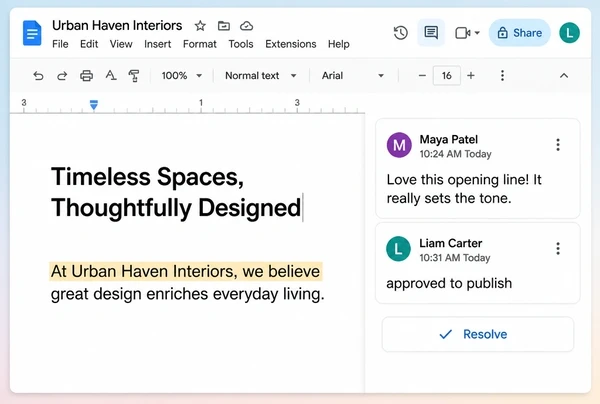Open the toolbar more options menu
This screenshot has height=404, width=600.
[502, 76]
